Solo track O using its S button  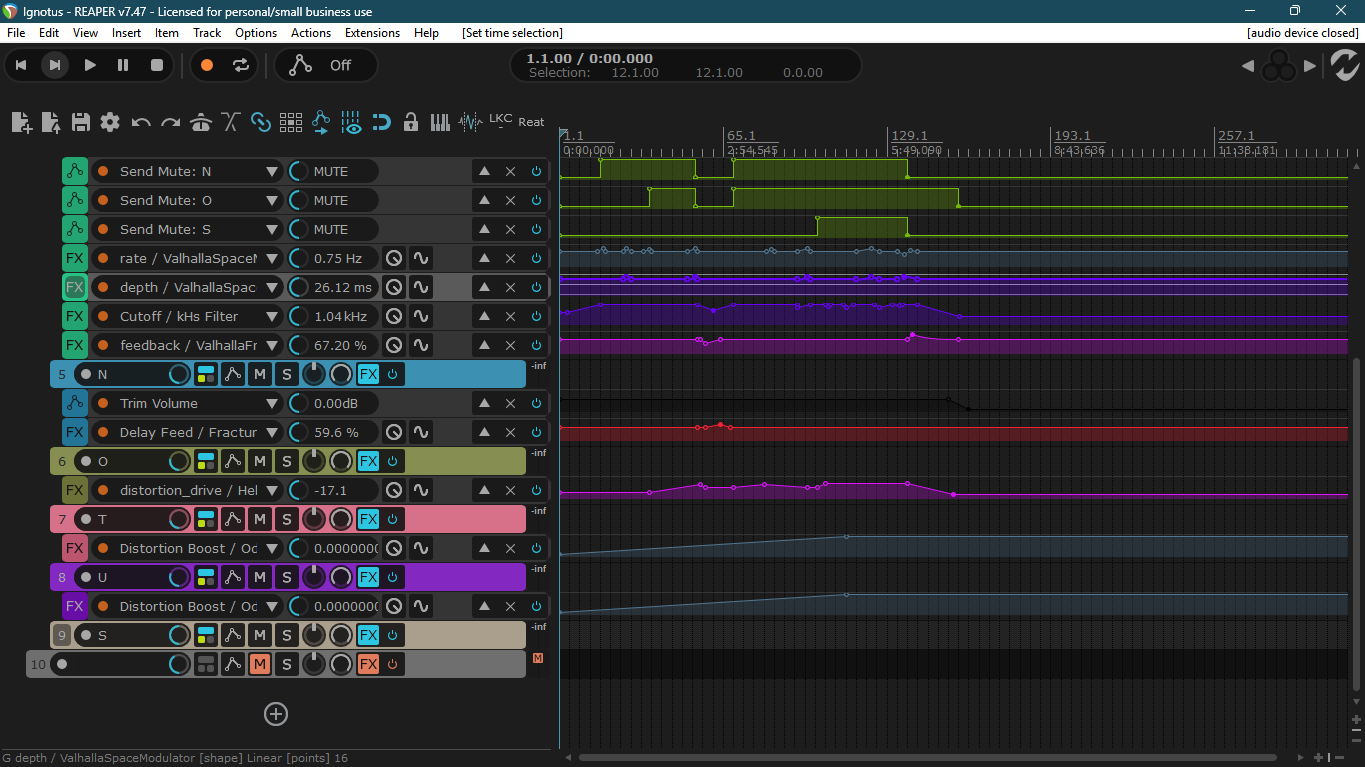coord(287,461)
